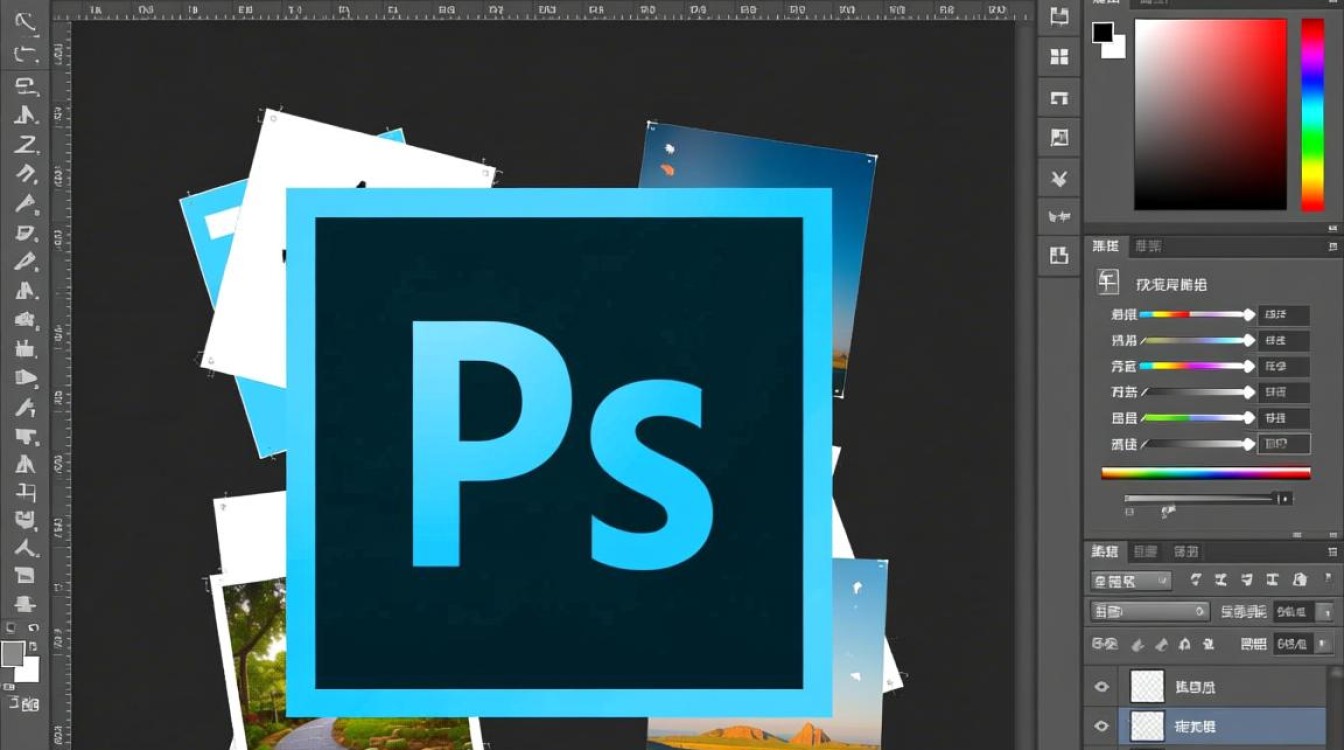
Task: Open the fill arrow on the lock icons row
Action: tap(1326, 645)
